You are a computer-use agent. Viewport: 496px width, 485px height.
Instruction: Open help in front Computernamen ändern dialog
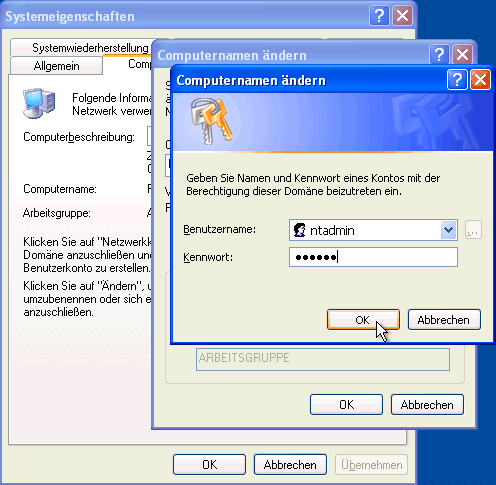pos(457,80)
